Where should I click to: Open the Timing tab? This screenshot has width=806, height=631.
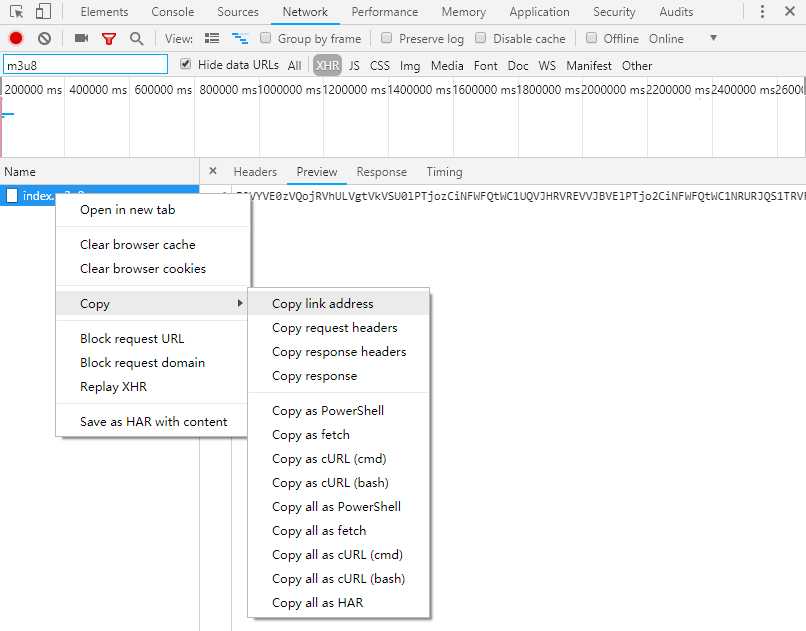point(444,172)
